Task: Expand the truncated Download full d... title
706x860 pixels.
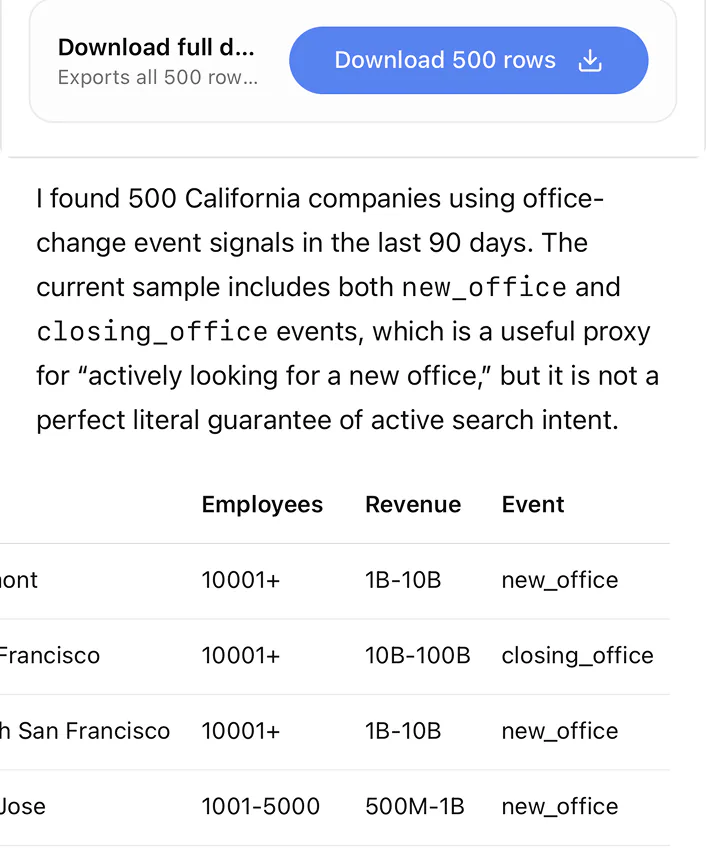Action: tap(157, 47)
